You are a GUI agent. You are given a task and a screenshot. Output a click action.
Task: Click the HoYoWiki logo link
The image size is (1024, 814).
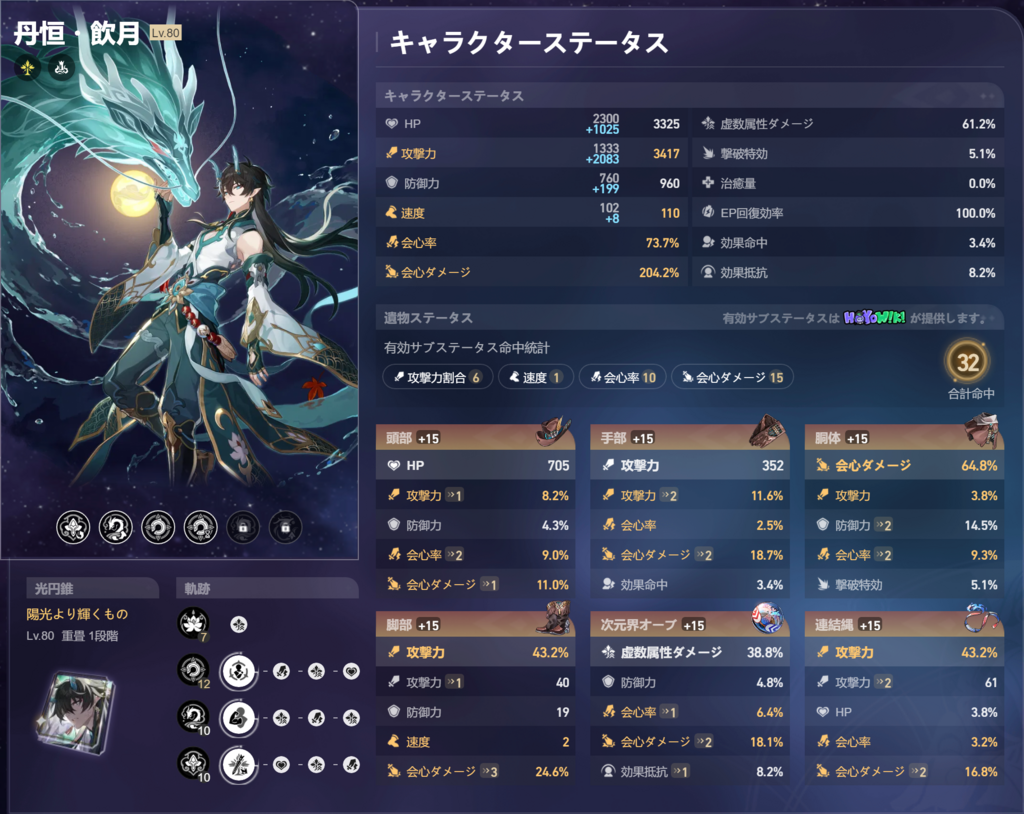(x=874, y=318)
